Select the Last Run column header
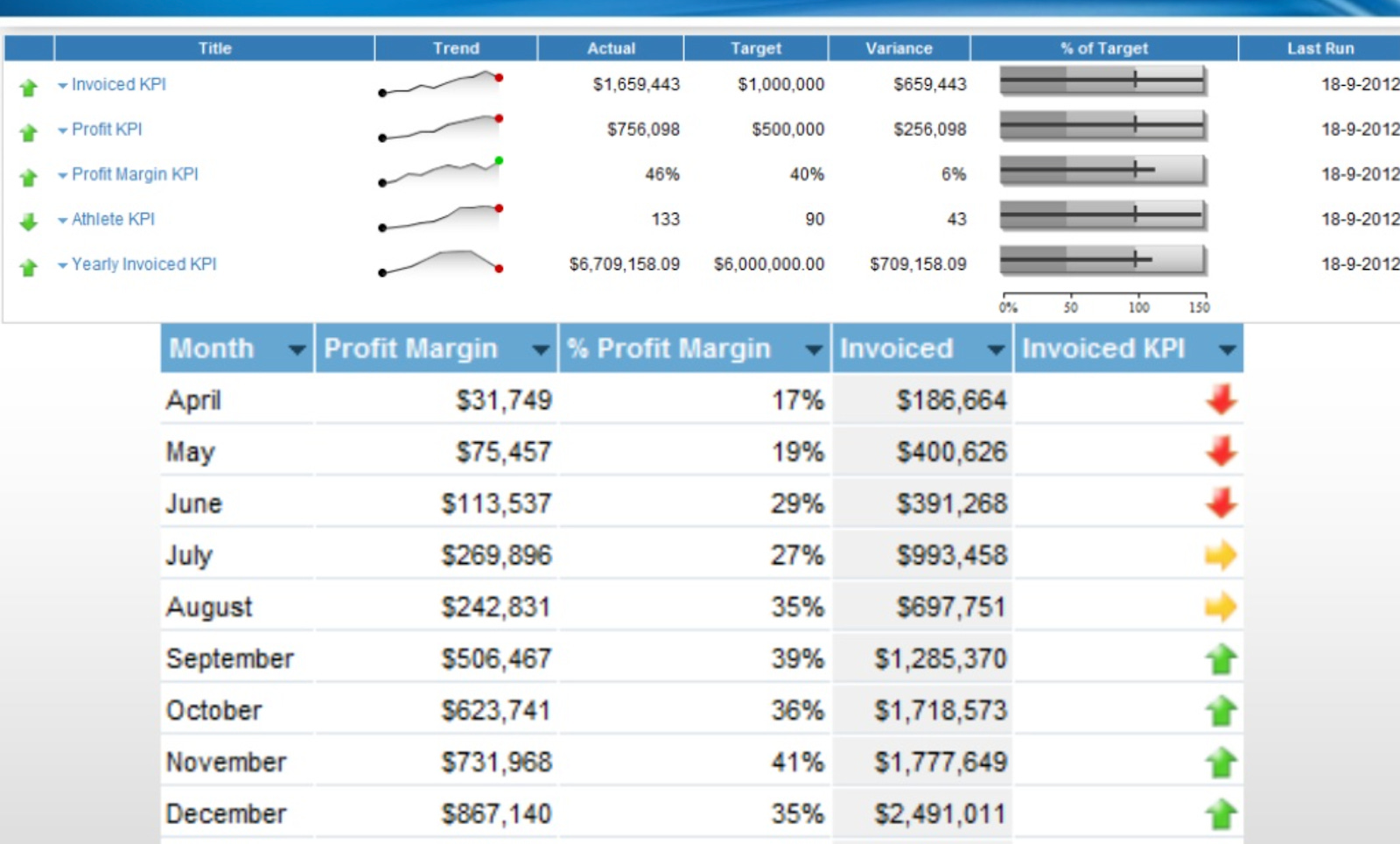This screenshot has height=844, width=1400. [x=1321, y=48]
